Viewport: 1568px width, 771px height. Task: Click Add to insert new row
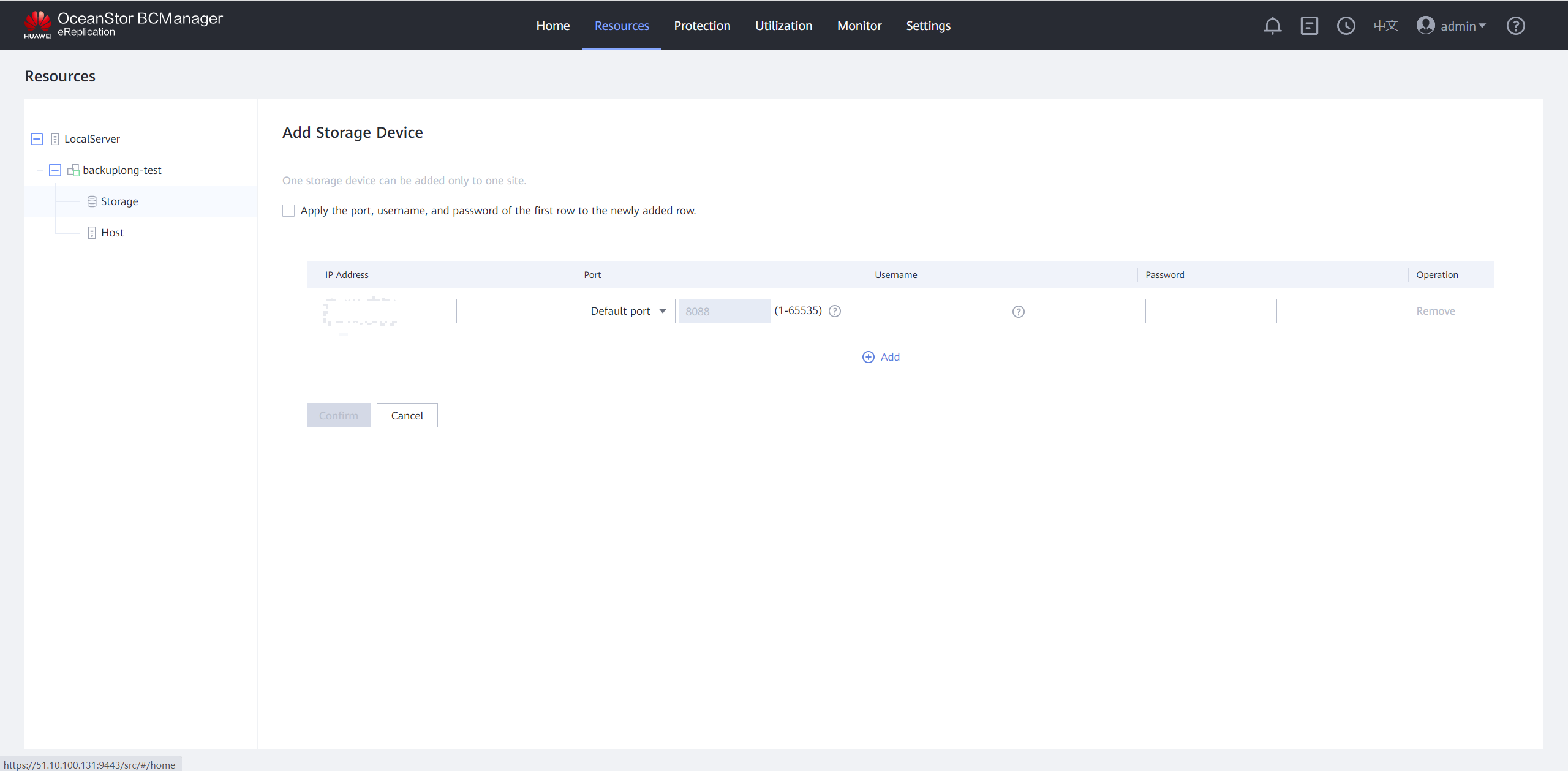[881, 357]
